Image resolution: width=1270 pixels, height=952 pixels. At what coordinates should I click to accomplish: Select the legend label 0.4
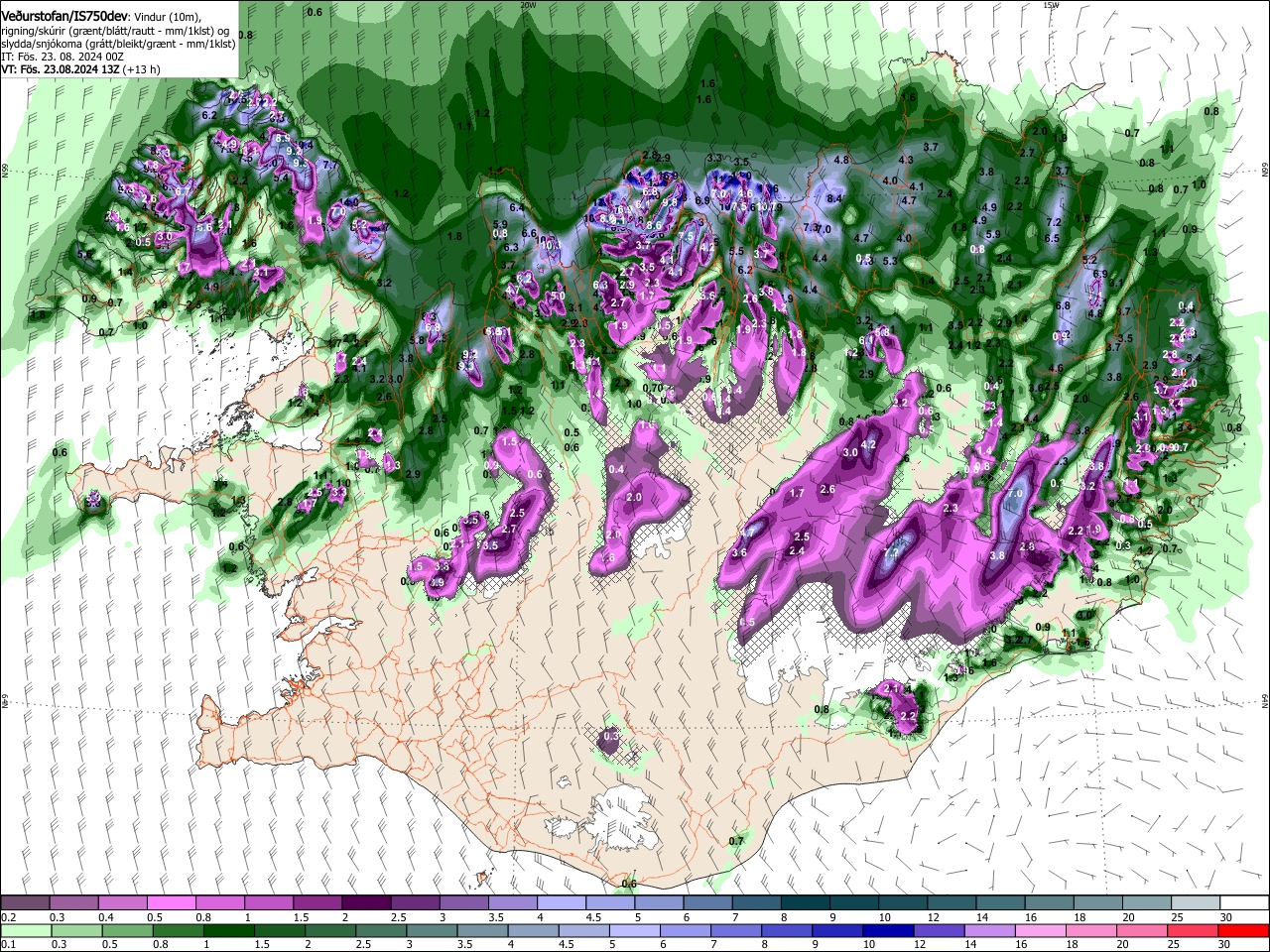click(x=106, y=917)
